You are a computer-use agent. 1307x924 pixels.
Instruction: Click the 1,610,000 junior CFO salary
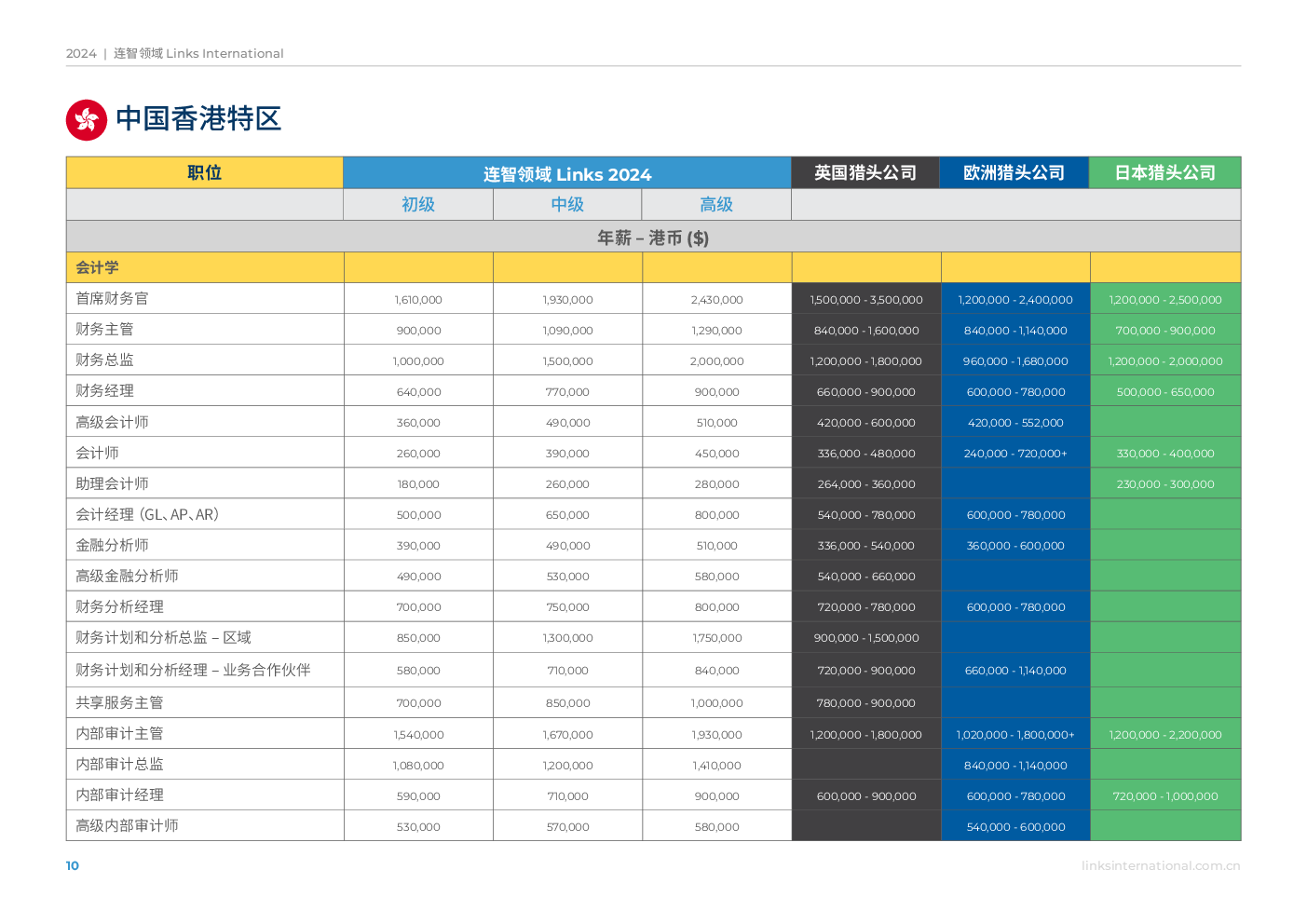[418, 300]
